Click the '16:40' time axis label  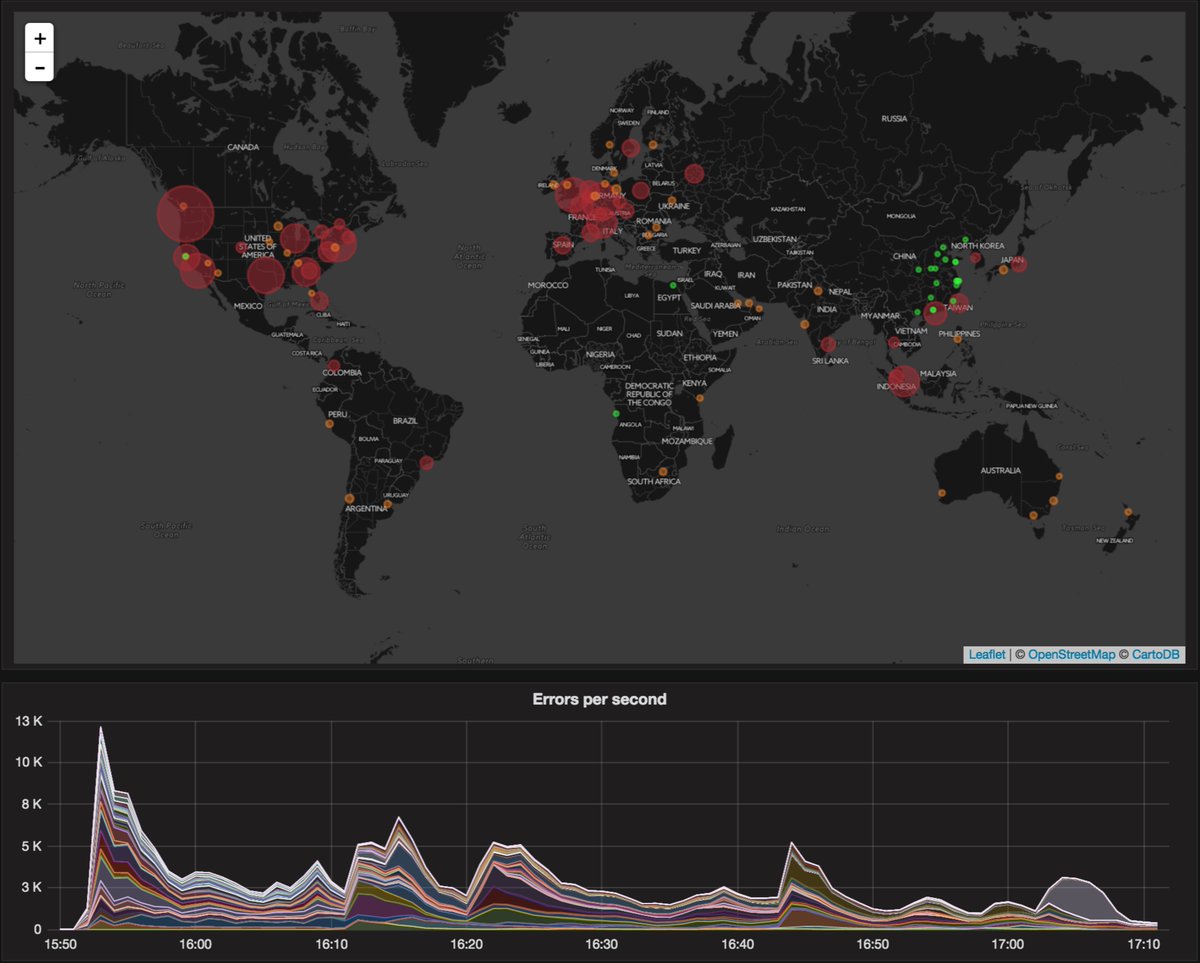pyautogui.click(x=737, y=944)
